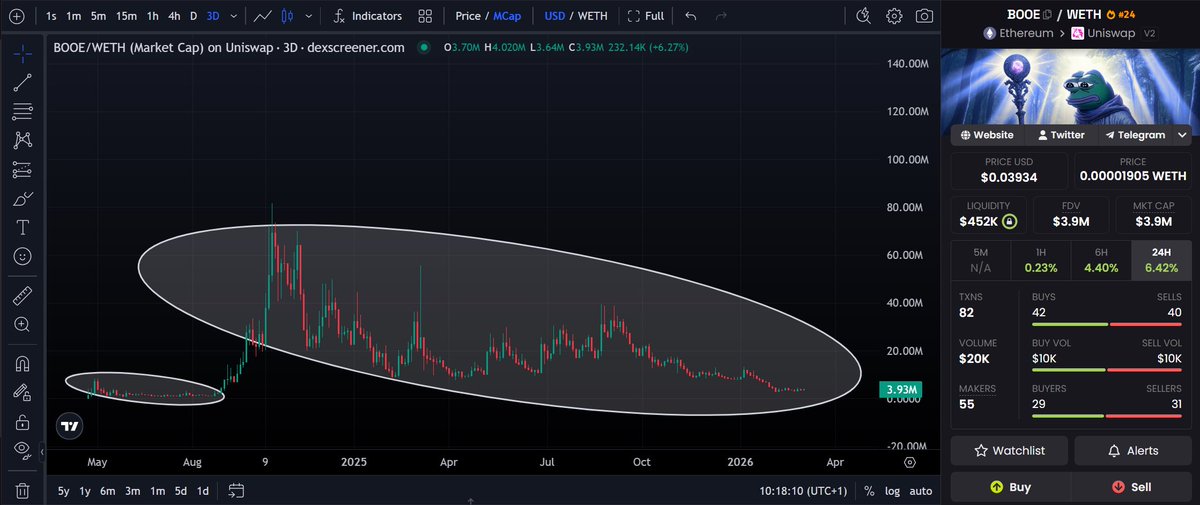Toggle auto scale on price axis

[921, 490]
